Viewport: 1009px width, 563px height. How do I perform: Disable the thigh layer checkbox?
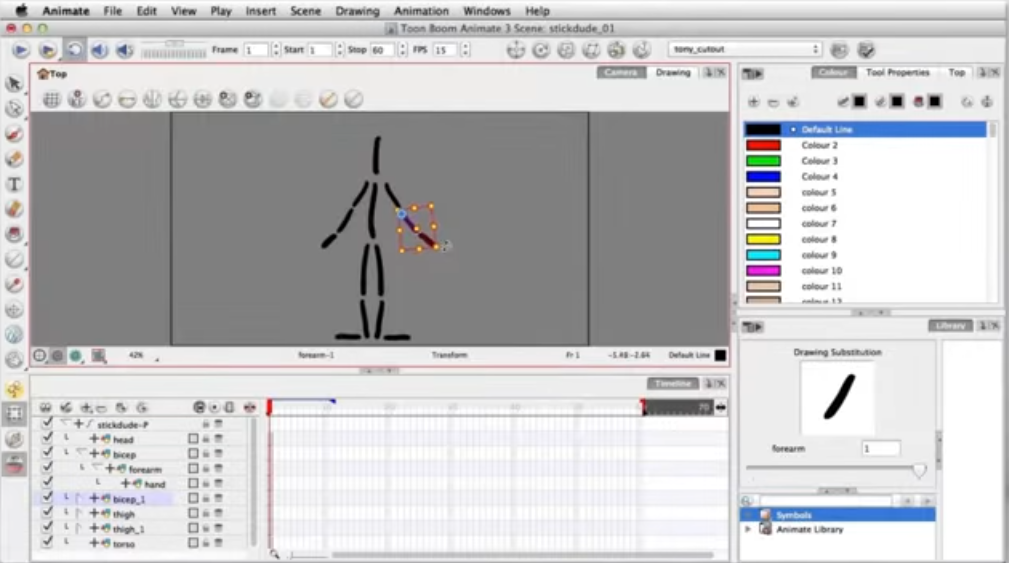tap(47, 513)
